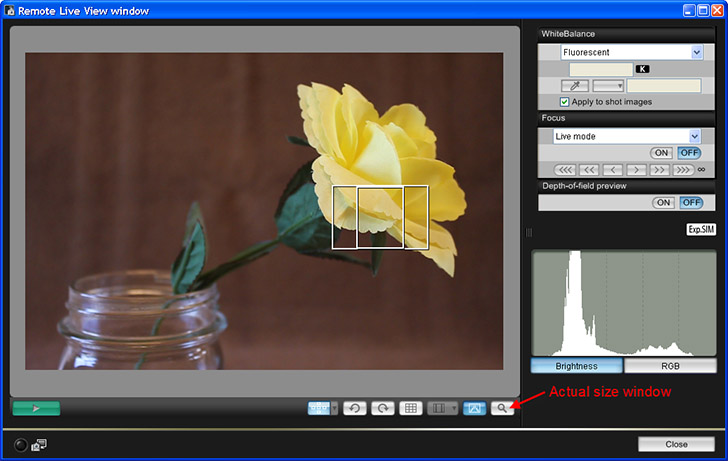The height and width of the screenshot is (461, 728).
Task: Expand the Live mode focus dropdown
Action: pyautogui.click(x=695, y=136)
